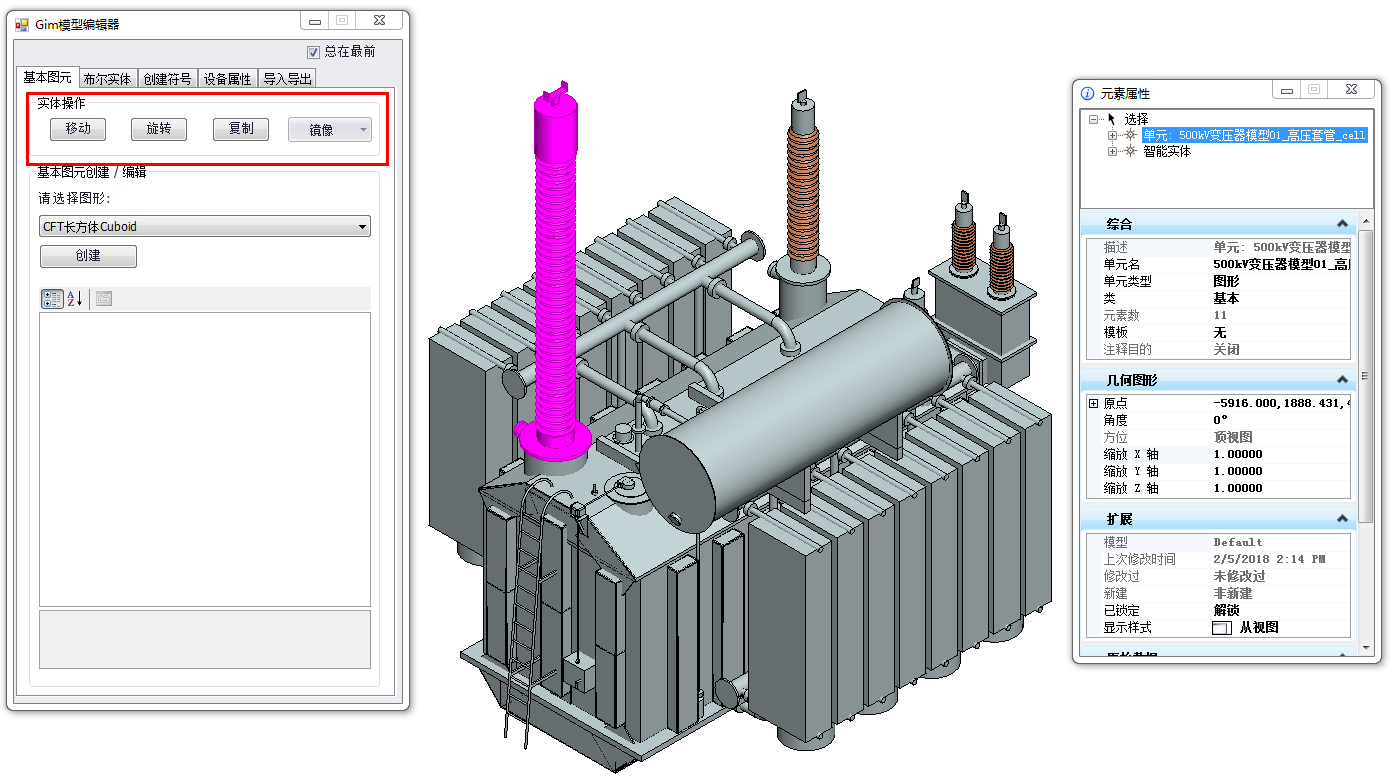Collapse the 选择 root tree node
This screenshot has width=1395, height=778.
click(x=1095, y=119)
